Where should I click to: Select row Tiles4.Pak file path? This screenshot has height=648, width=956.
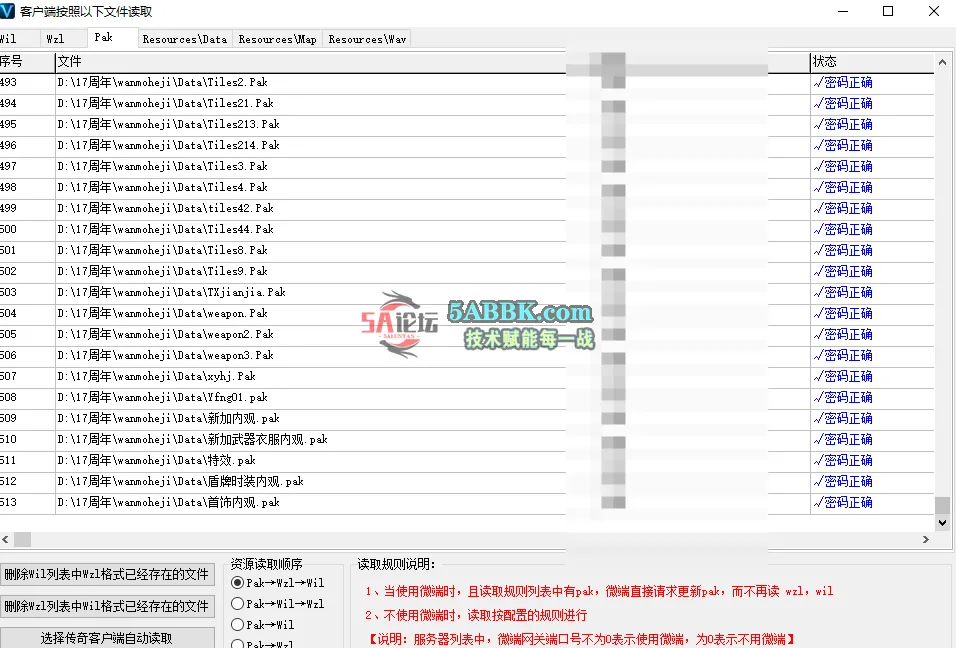[x=162, y=187]
